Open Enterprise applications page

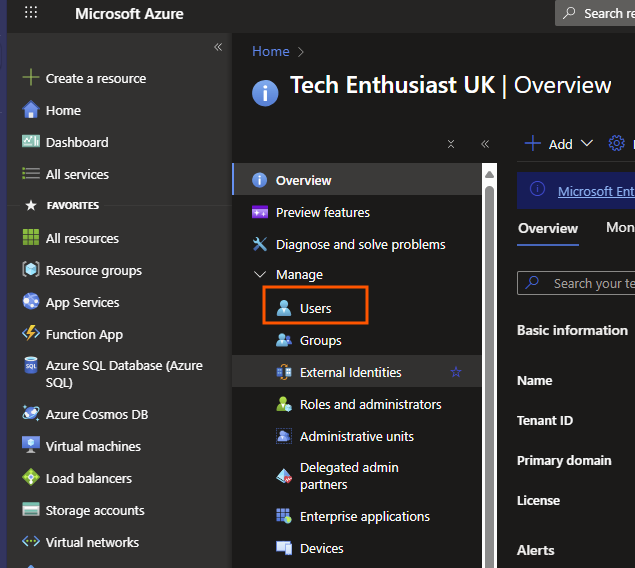357,516
